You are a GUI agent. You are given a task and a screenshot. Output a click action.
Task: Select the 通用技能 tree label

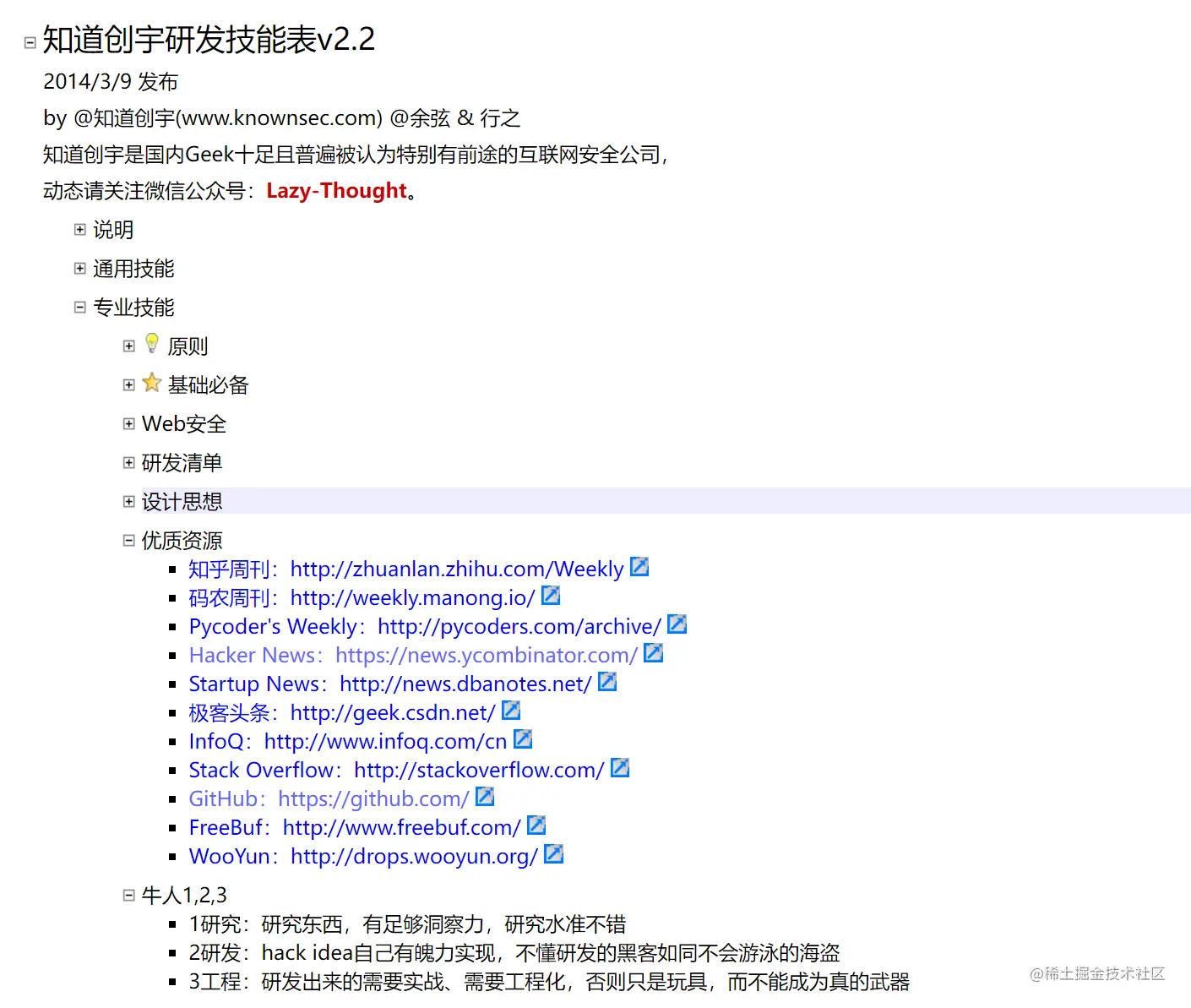[x=133, y=269]
